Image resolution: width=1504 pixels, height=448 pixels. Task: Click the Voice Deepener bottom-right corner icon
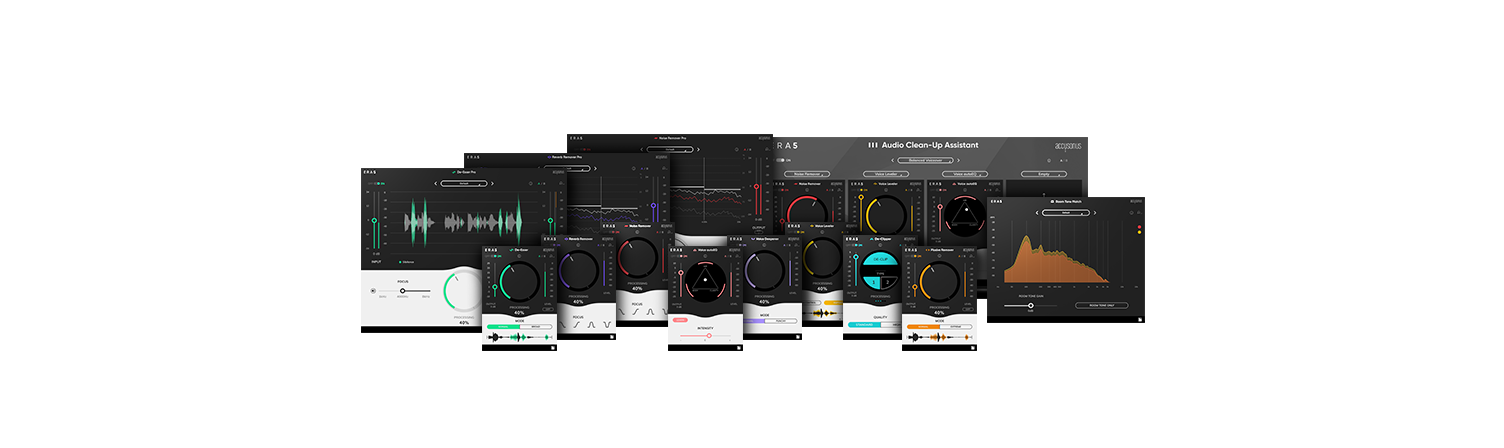pyautogui.click(x=797, y=336)
